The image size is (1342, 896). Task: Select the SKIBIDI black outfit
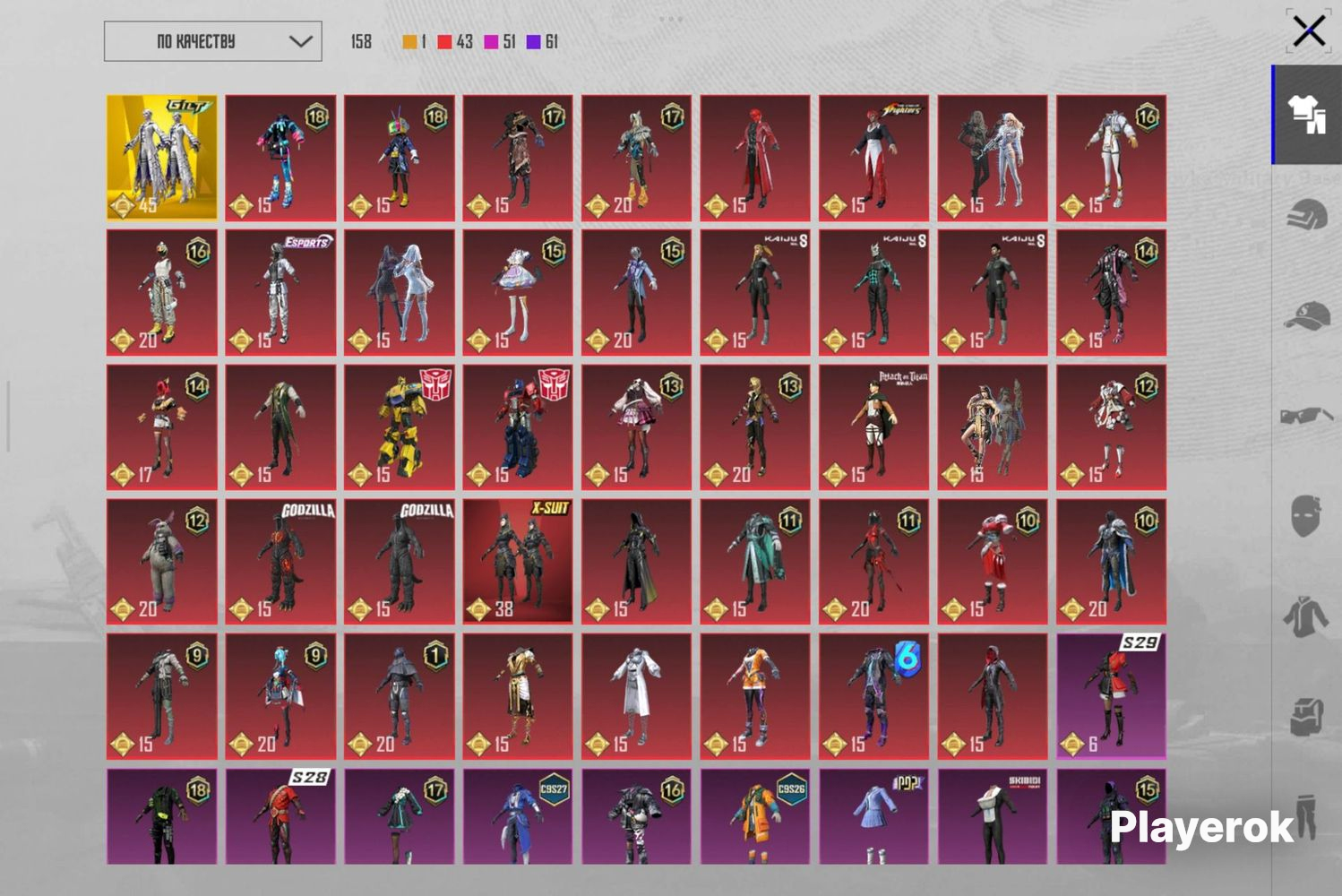[993, 816]
